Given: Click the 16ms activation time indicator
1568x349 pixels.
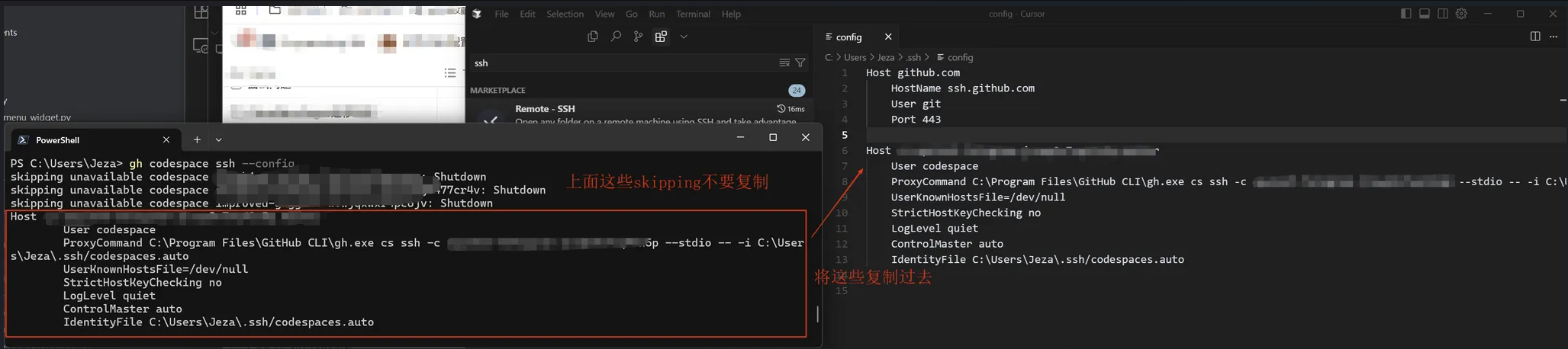Looking at the screenshot, I should tap(790, 109).
